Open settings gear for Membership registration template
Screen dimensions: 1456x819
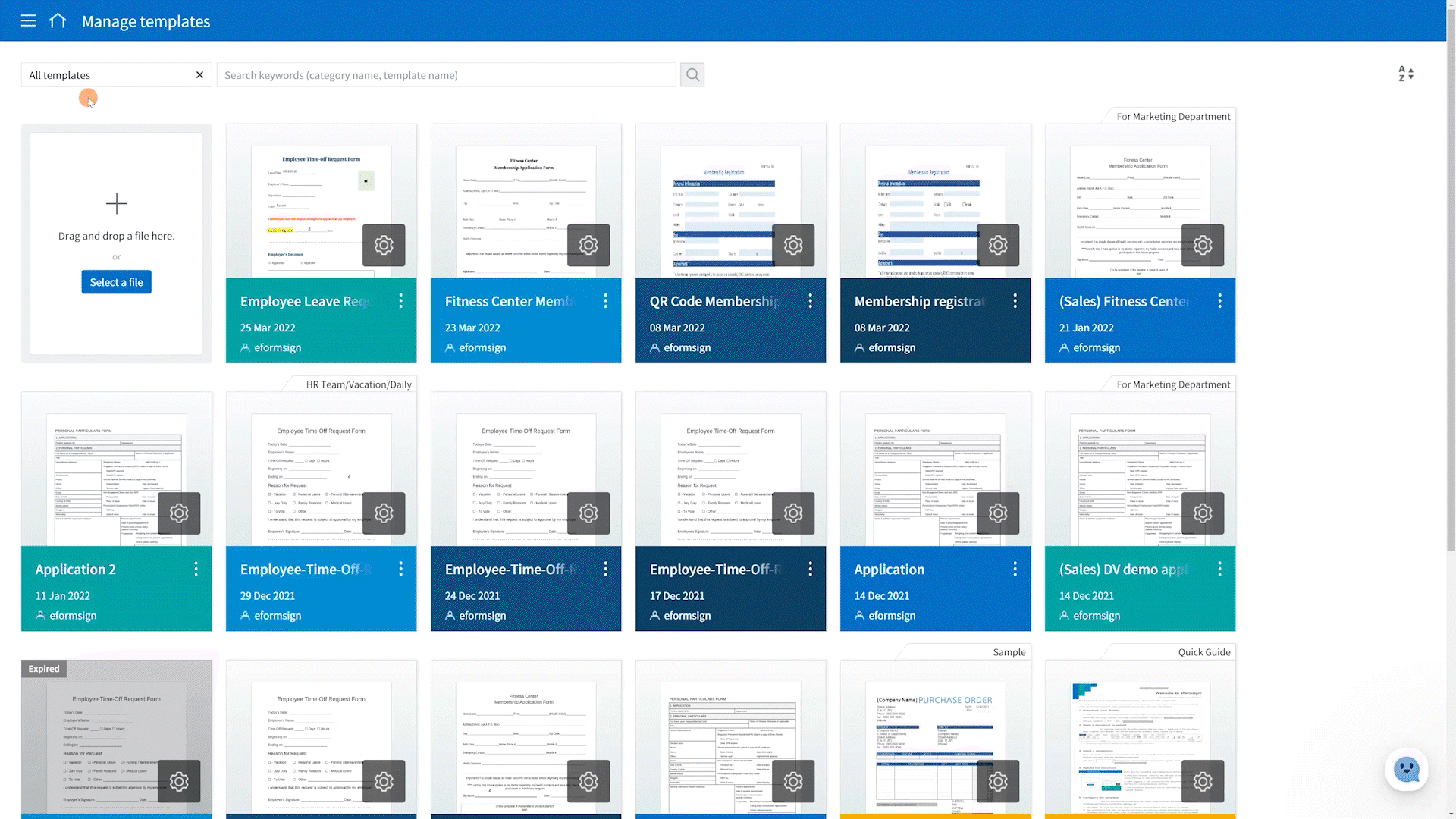(998, 245)
